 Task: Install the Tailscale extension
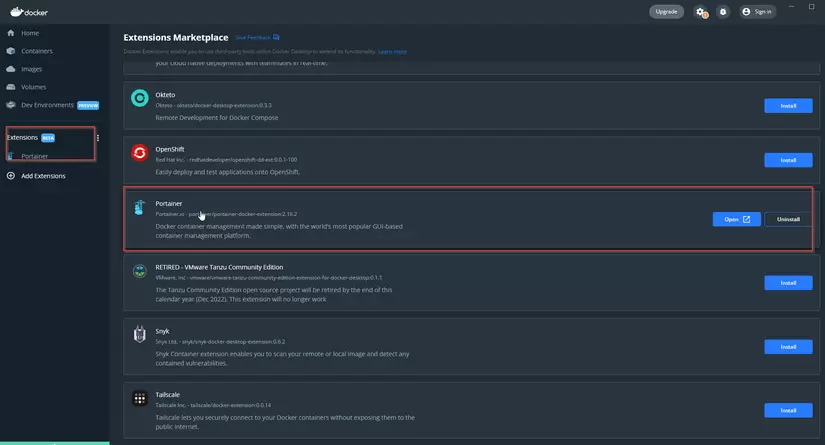point(788,410)
